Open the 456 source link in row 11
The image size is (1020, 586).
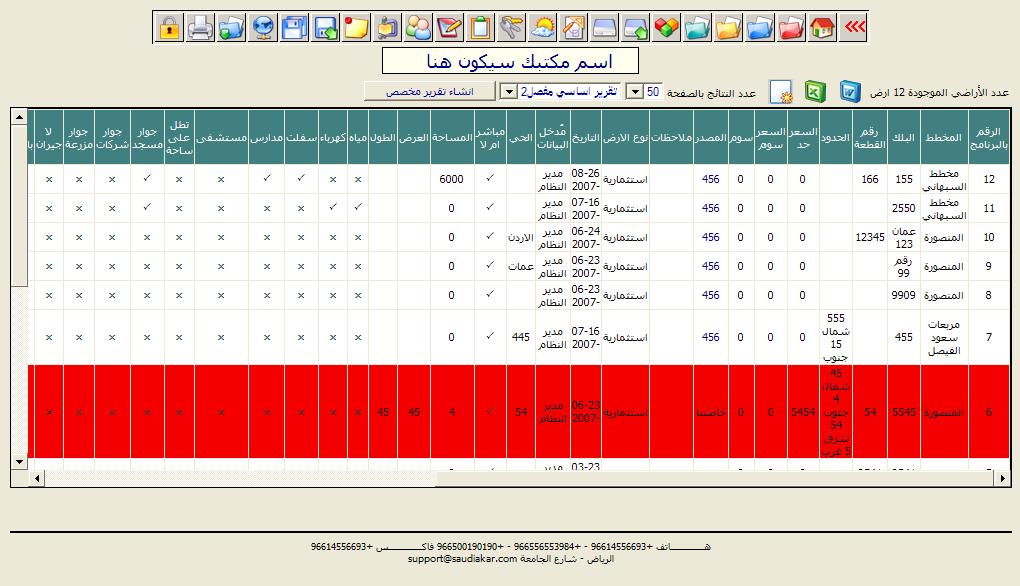click(710, 208)
